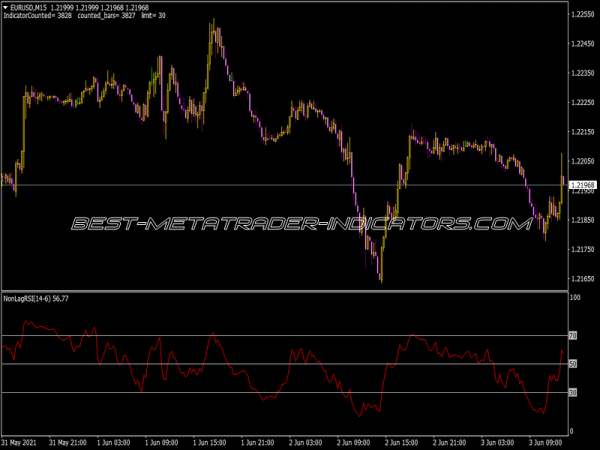600x450 pixels.
Task: Click the RSI 50 level label
Action: pos(572,364)
